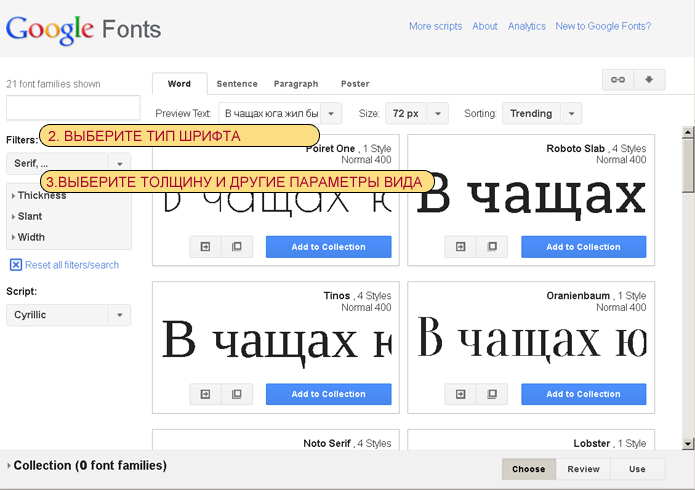Select the Choose step button

click(528, 469)
